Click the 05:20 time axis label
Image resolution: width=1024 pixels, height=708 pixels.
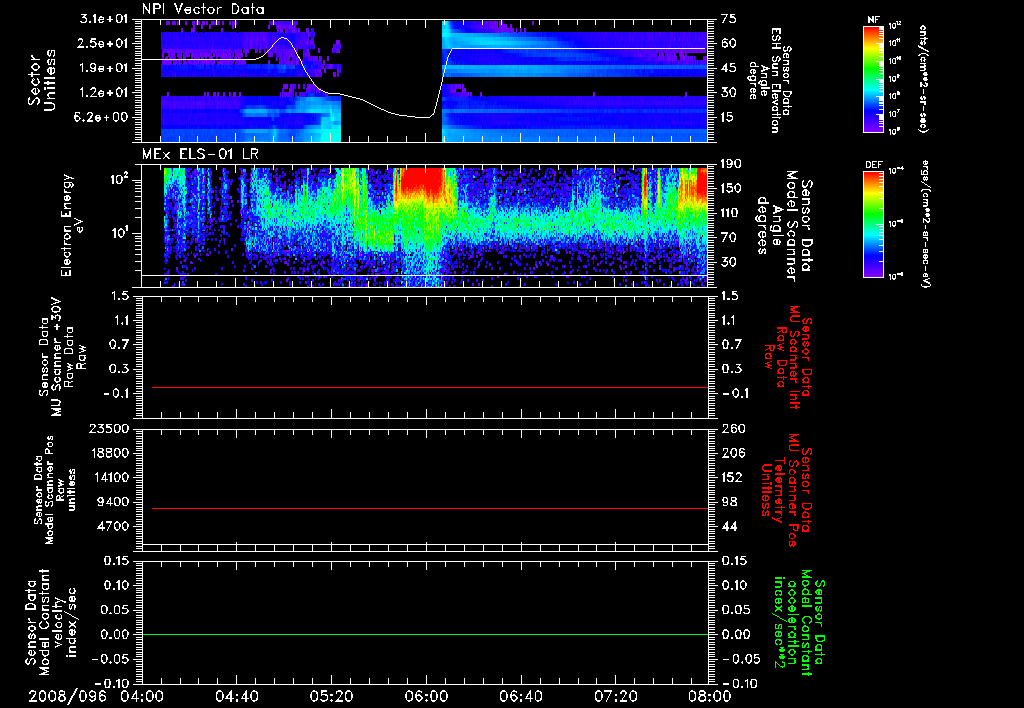pos(331,696)
